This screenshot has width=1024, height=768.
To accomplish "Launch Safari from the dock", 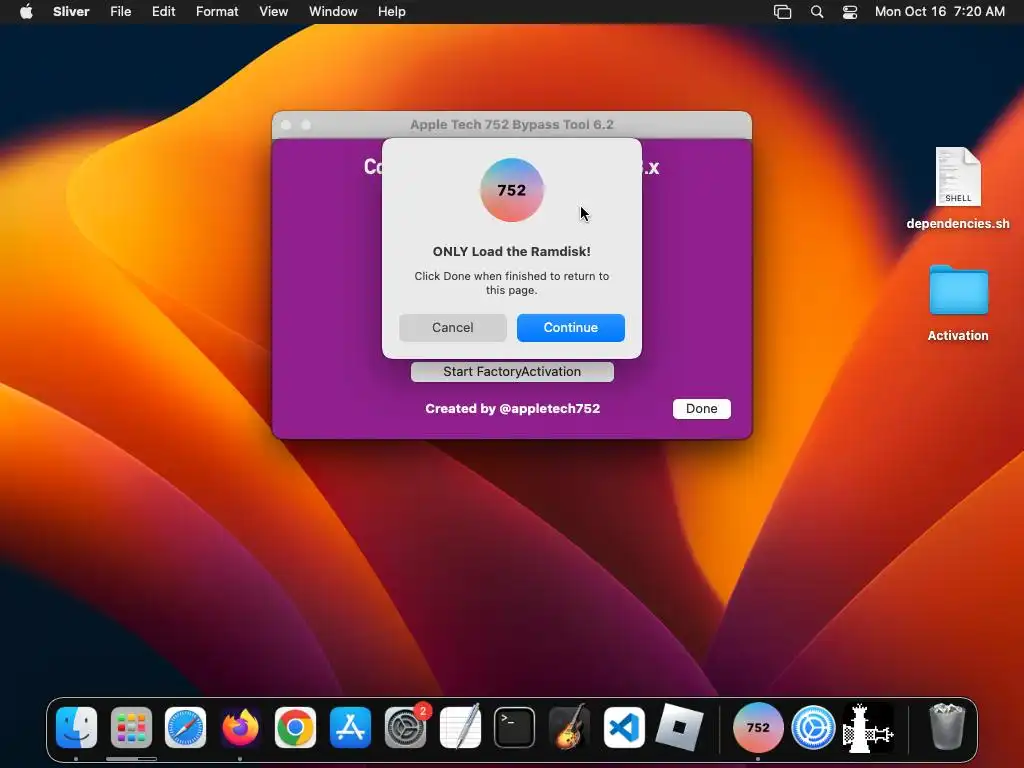I will 185,728.
